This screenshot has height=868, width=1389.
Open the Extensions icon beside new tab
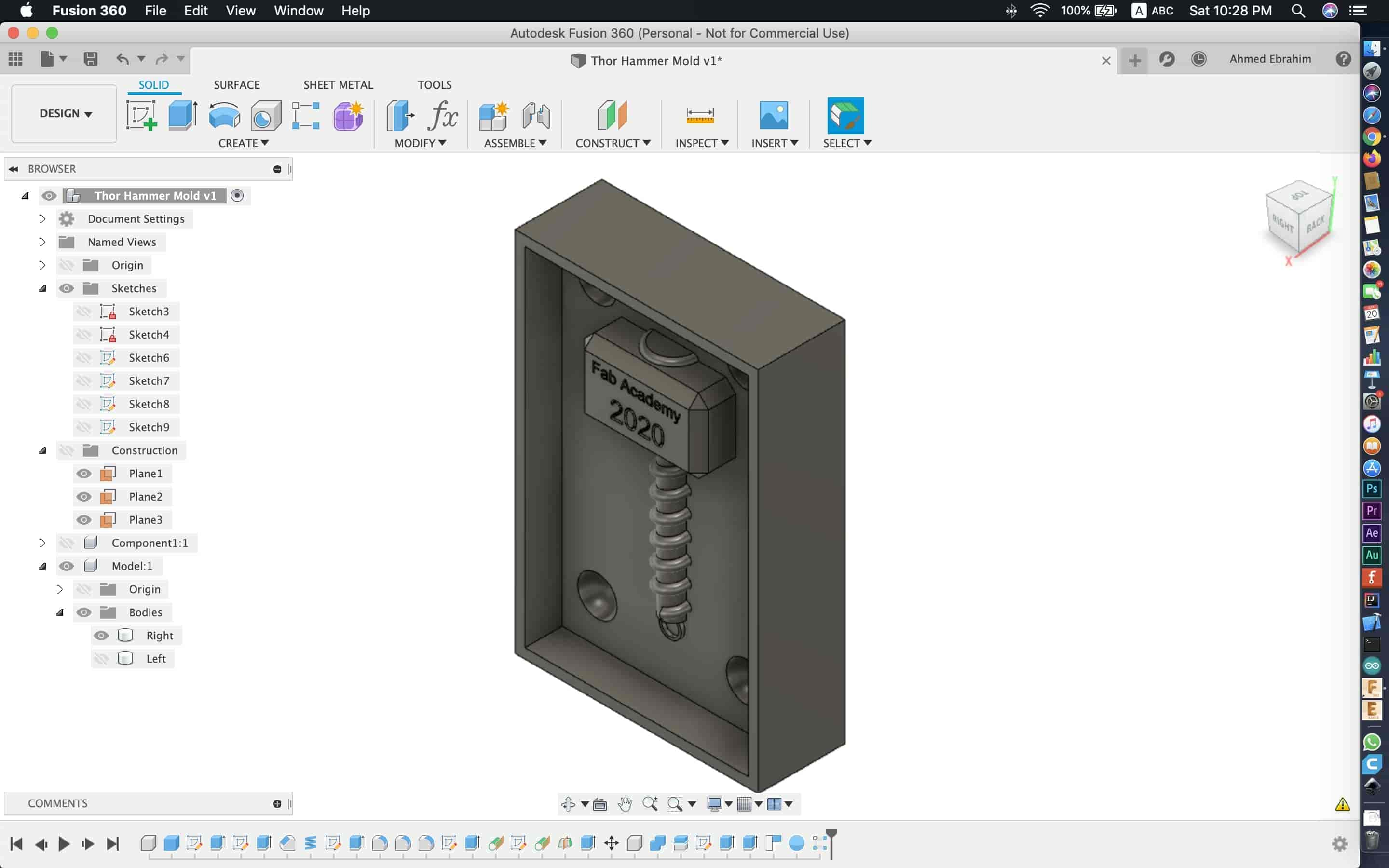(x=1167, y=59)
